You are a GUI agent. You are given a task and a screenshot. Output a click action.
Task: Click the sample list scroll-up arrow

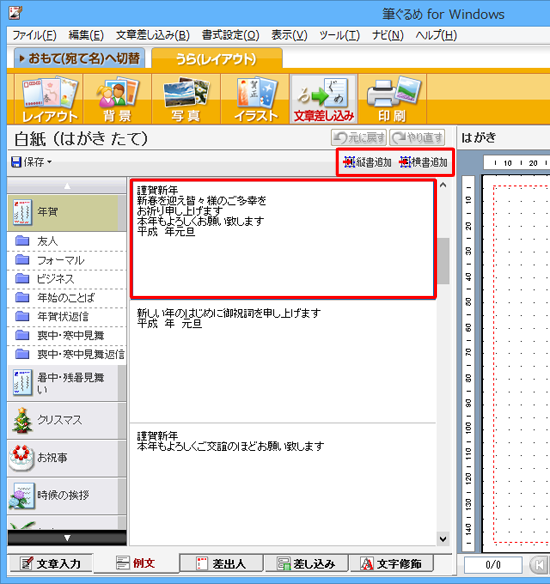click(x=443, y=185)
